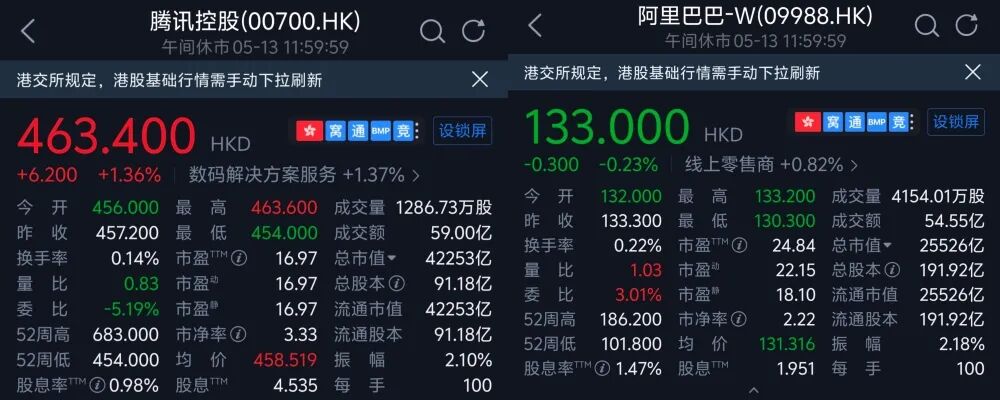This screenshot has width=1000, height=400.
Task: Tap Tencent price 463.400
Action: coord(107,136)
